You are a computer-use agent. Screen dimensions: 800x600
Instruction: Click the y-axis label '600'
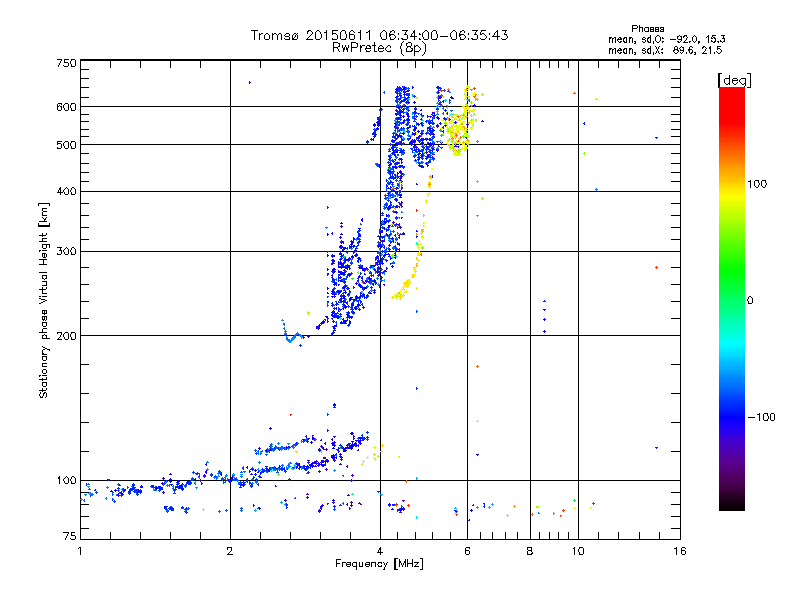click(67, 107)
